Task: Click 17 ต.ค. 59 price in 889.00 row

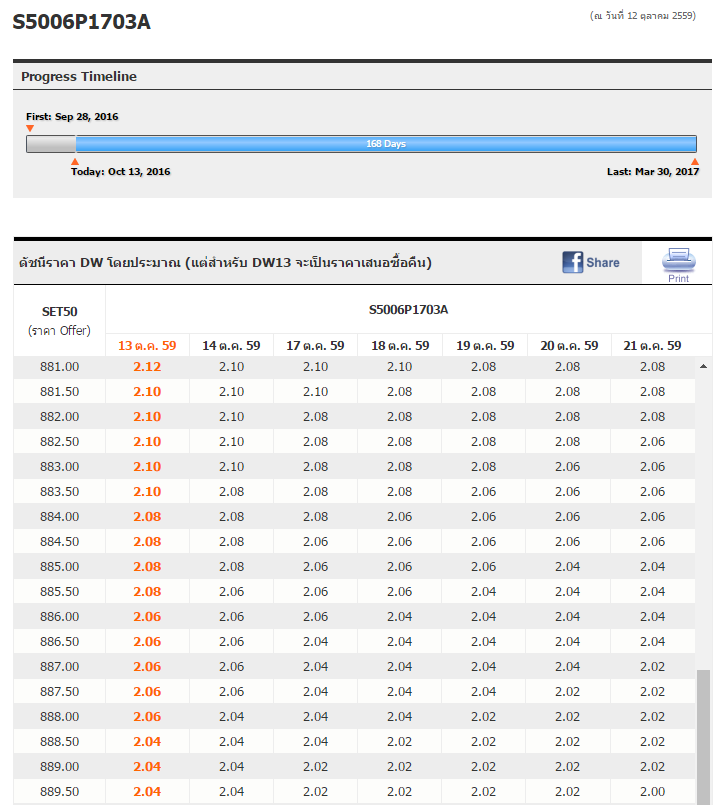Action: (315, 766)
